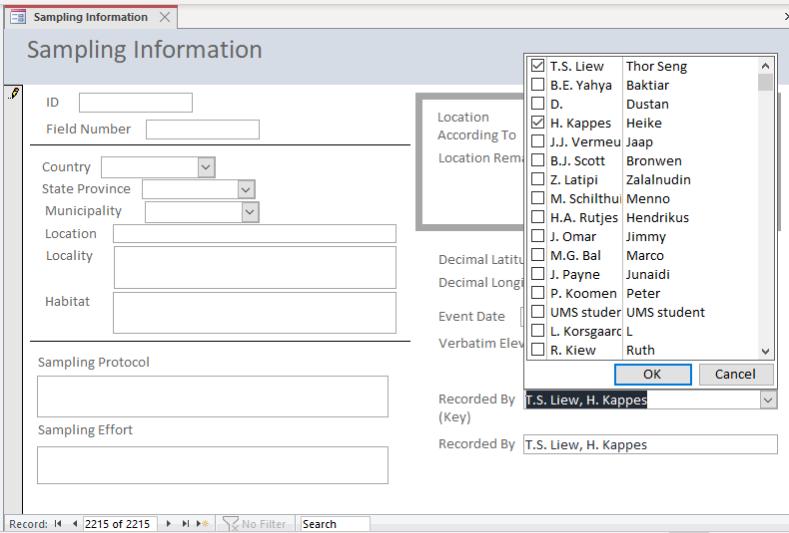This screenshot has width=789, height=533.
Task: Check R. Kiew checkbox
Action: pyautogui.click(x=537, y=349)
